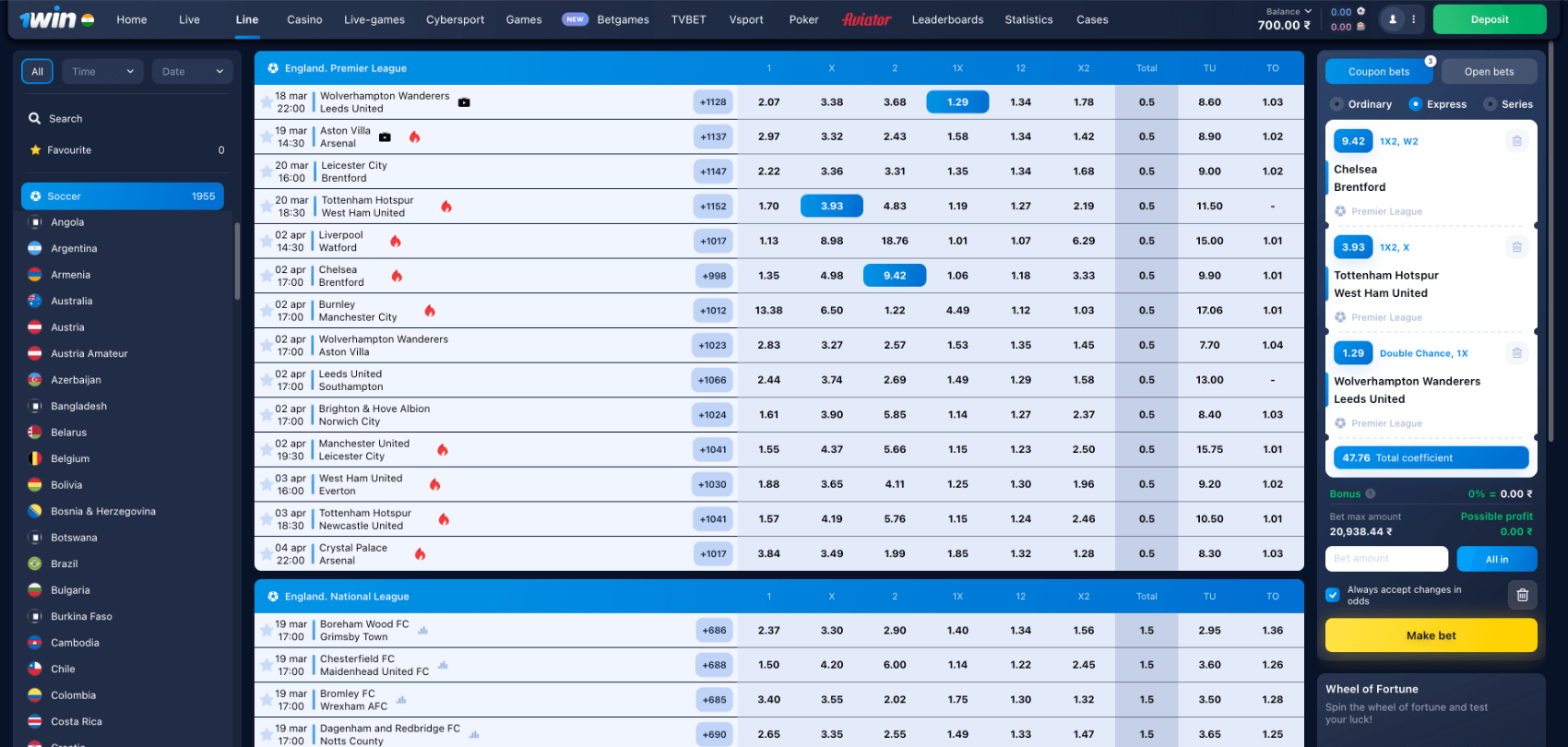Expand +1128 markets for Wolverhampton vs Leeds
This screenshot has height=747, width=1568.
(713, 102)
